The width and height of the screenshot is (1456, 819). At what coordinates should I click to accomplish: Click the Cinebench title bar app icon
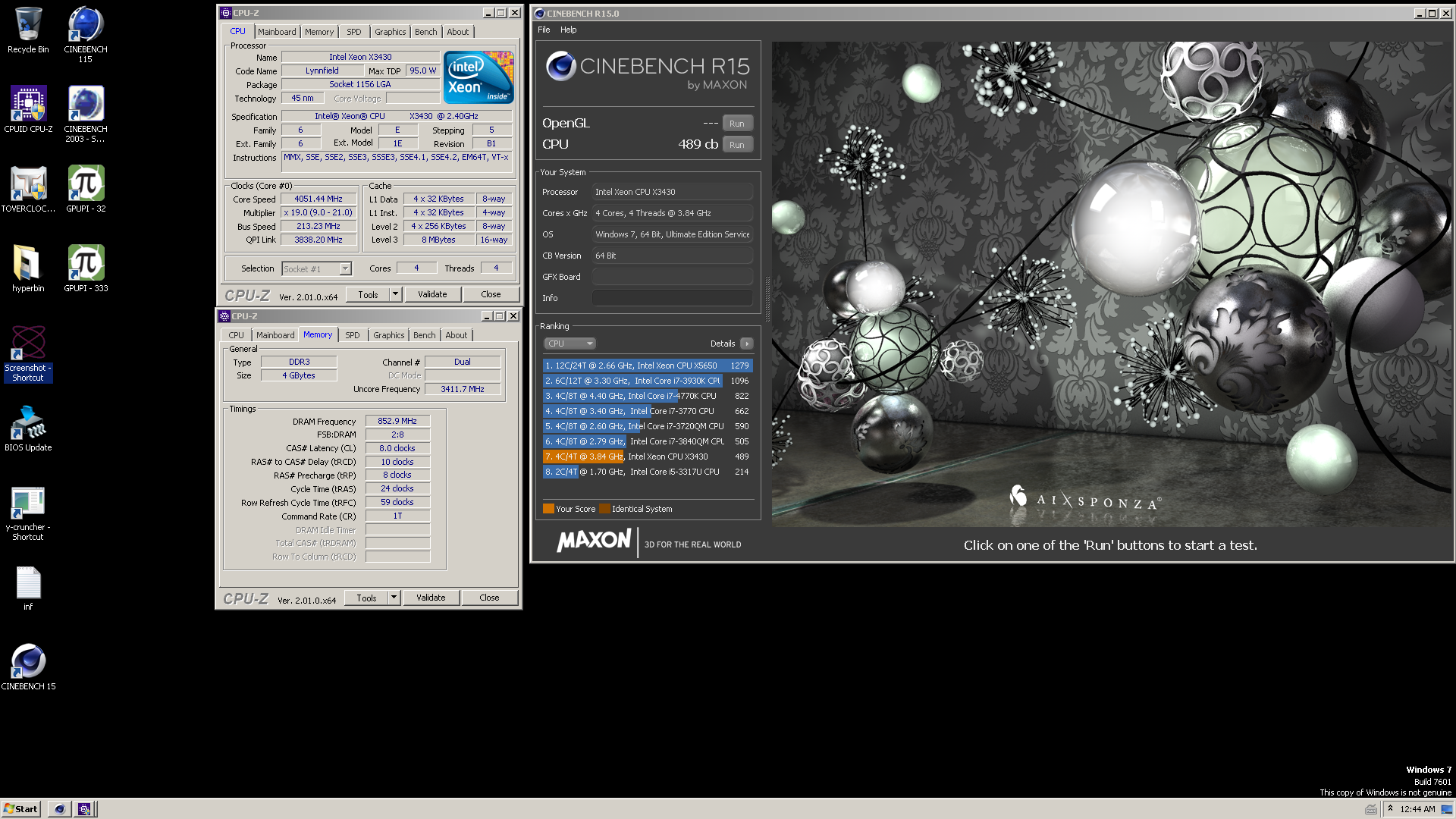(539, 13)
